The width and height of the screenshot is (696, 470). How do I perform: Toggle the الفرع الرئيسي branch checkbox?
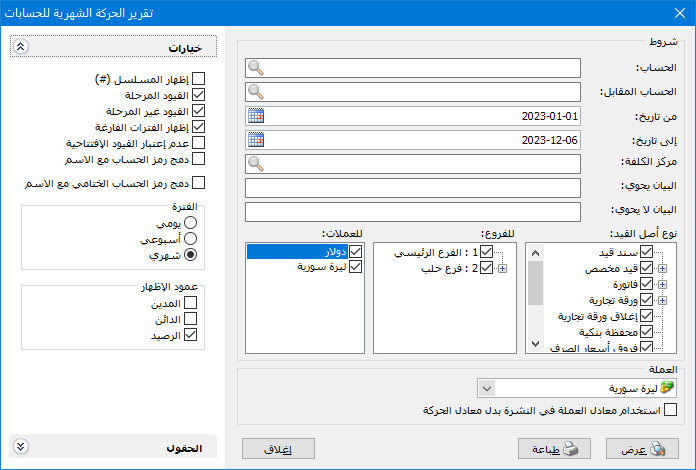click(486, 252)
